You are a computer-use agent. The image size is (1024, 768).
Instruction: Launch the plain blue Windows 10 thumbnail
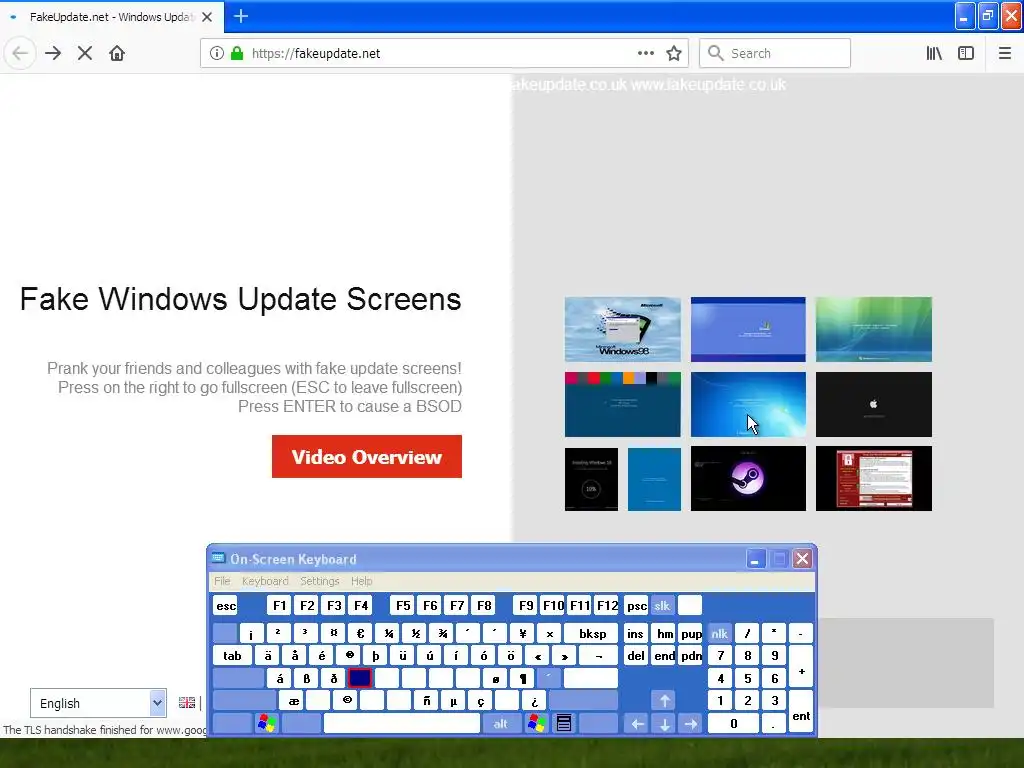coord(654,479)
